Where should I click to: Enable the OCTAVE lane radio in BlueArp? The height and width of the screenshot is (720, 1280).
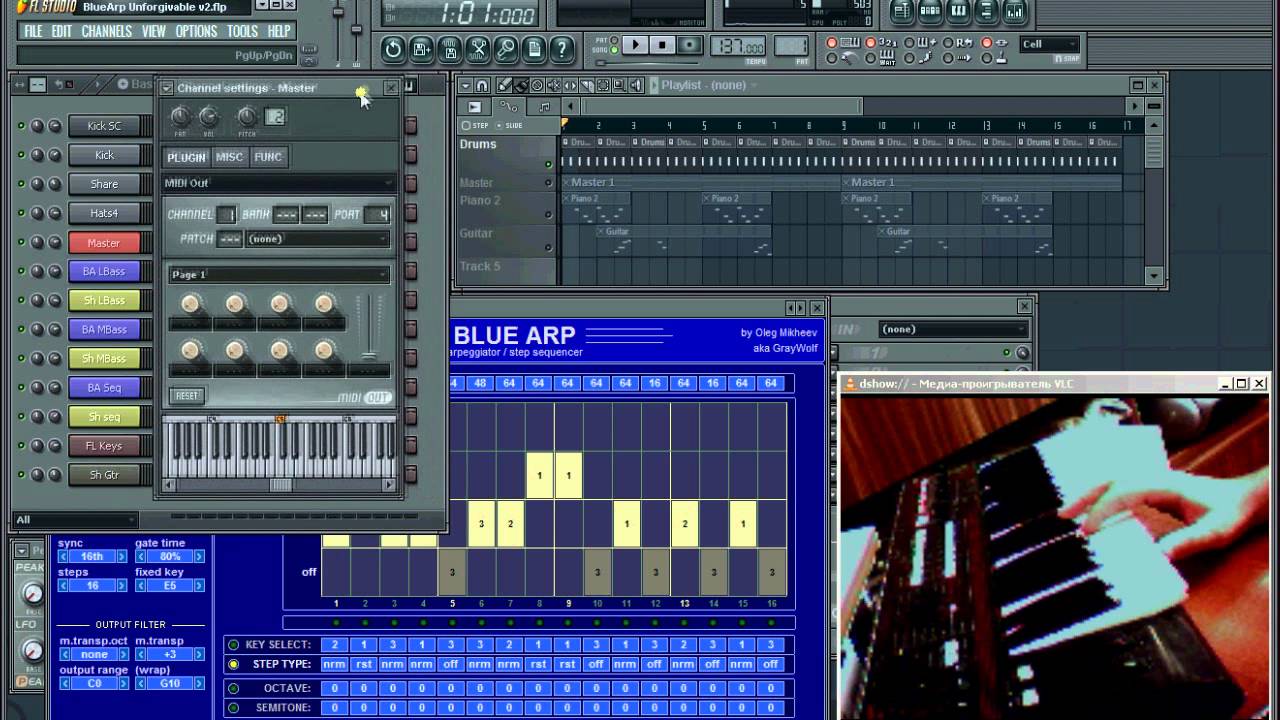pyautogui.click(x=234, y=688)
